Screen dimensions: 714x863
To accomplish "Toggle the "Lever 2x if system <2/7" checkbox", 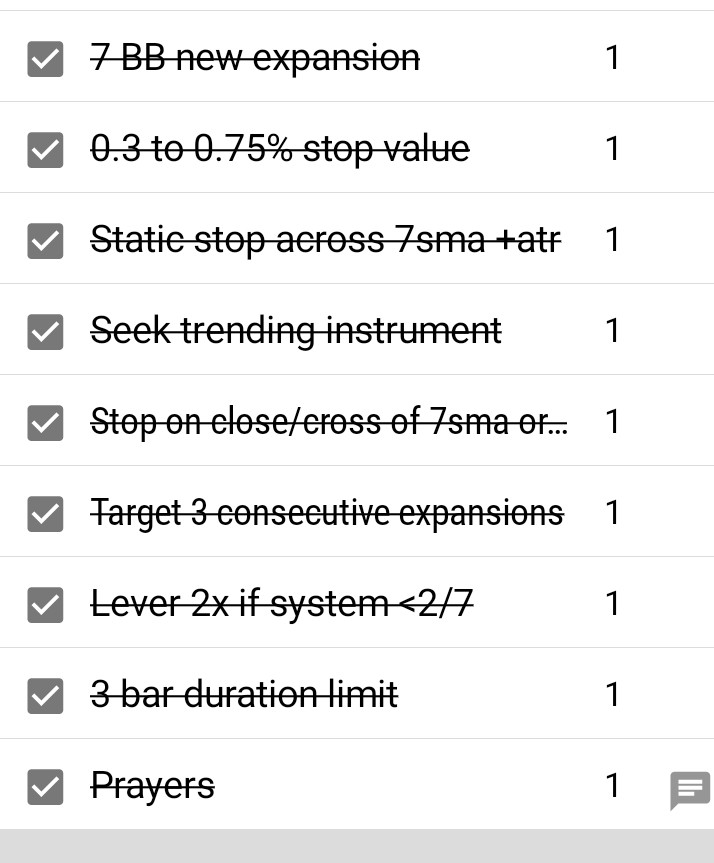I will [45, 605].
